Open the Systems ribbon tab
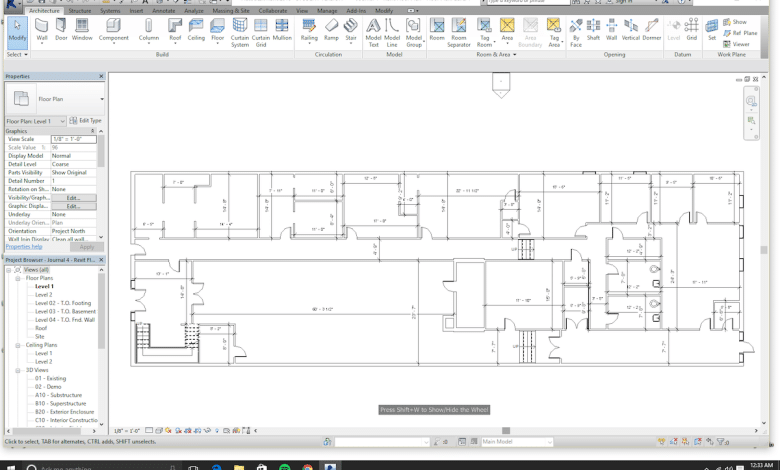 click(x=110, y=10)
